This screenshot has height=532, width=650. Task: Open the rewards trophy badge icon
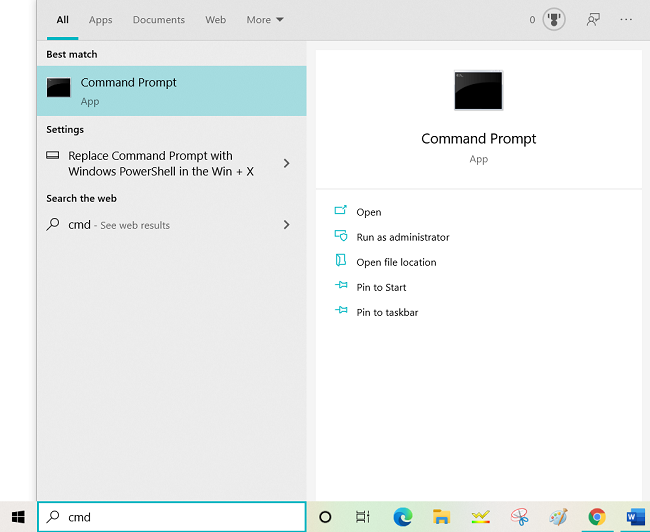[x=554, y=19]
